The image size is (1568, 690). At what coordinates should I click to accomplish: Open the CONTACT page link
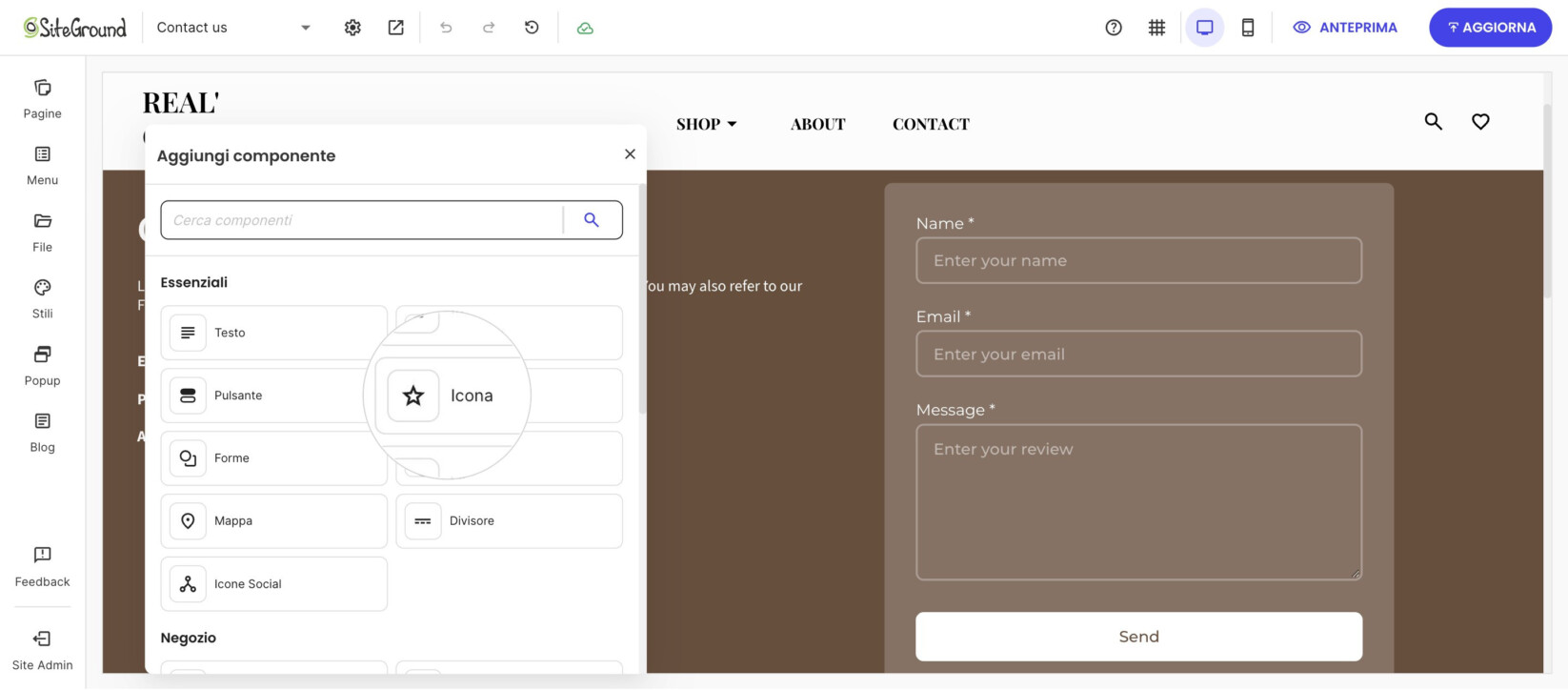click(x=931, y=124)
